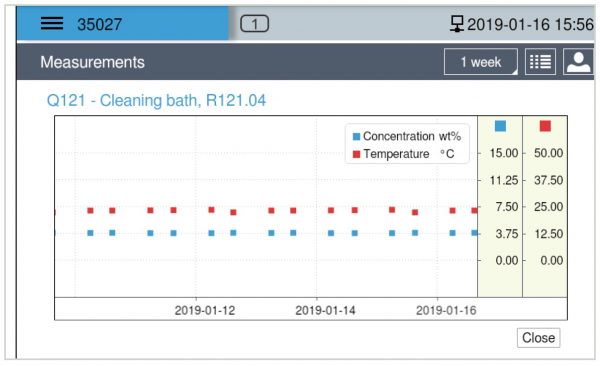Click the blue Concentration axis header square

[x=500, y=126]
